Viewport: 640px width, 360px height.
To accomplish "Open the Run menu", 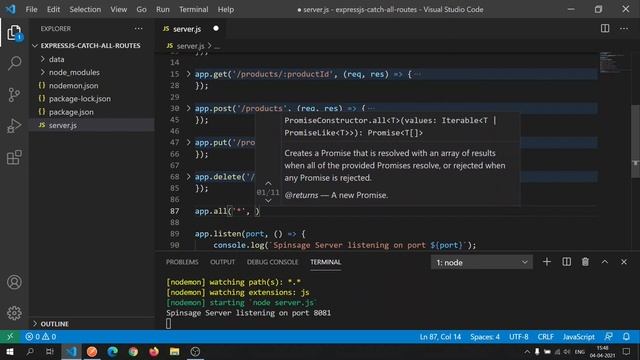I will [x=163, y=9].
